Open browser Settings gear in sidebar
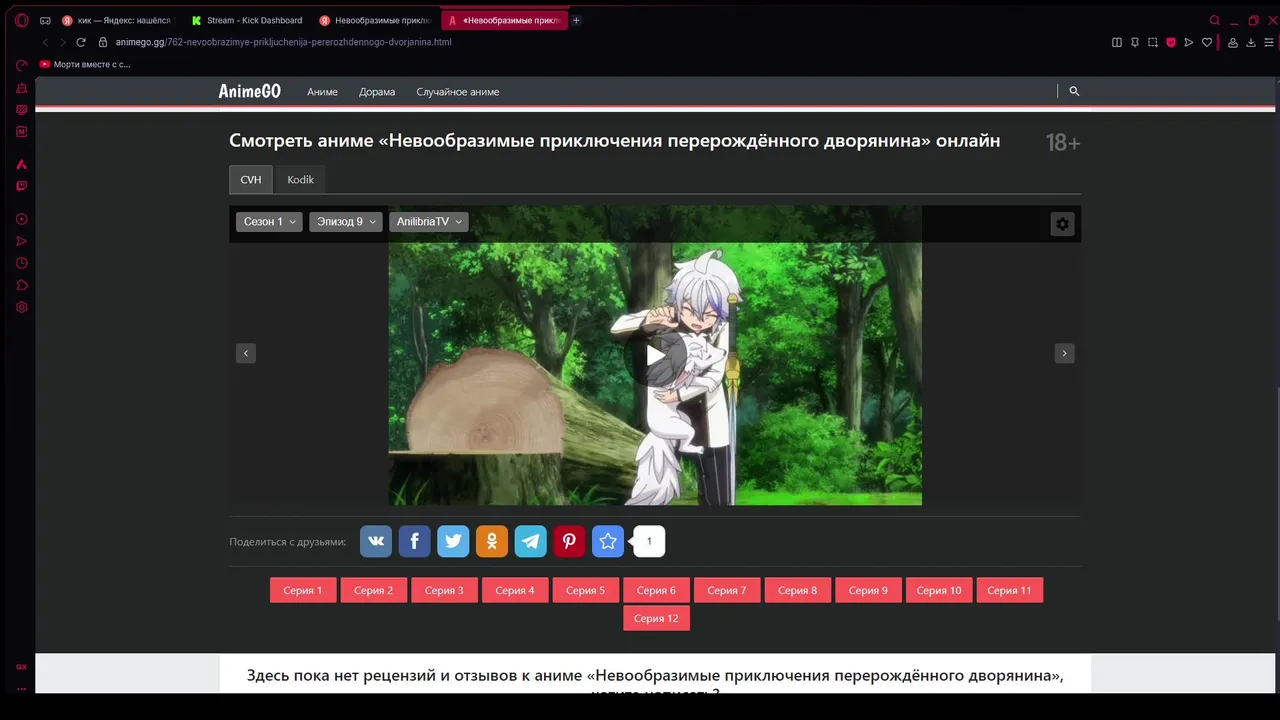 tap(21, 307)
